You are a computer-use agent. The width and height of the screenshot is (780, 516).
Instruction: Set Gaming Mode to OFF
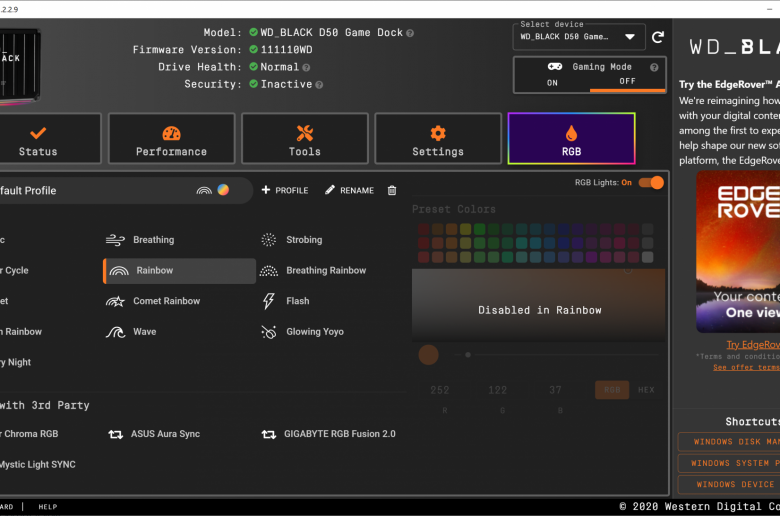click(x=627, y=81)
